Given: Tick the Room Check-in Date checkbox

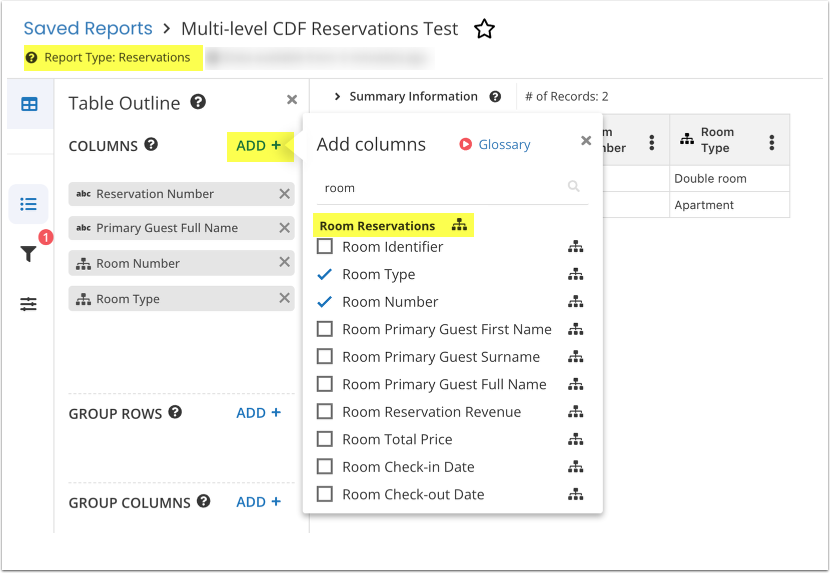Looking at the screenshot, I should click(x=325, y=467).
